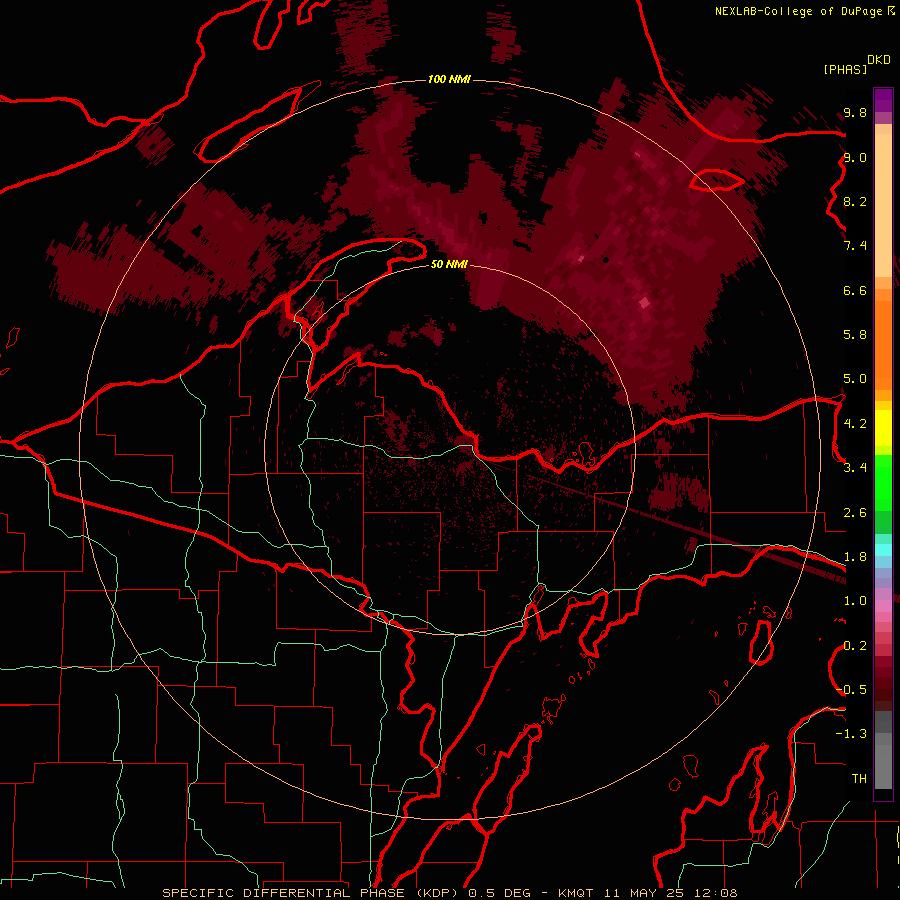Click the 5.8 scale value

pos(855,334)
